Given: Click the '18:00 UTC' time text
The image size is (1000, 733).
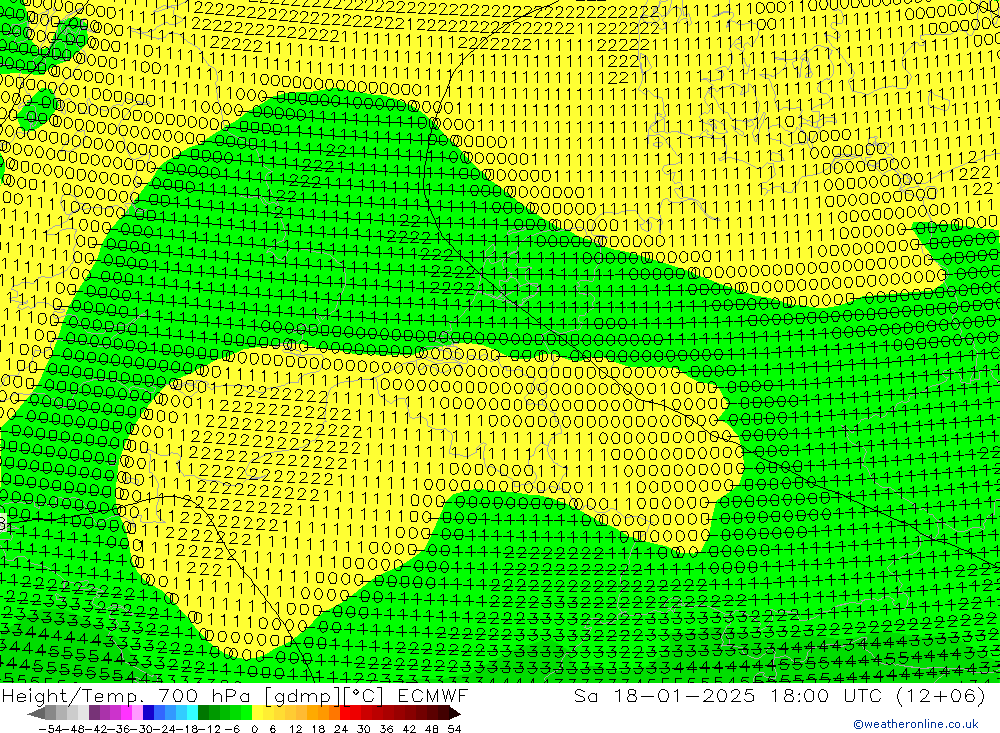Looking at the screenshot, I should (x=825, y=695).
